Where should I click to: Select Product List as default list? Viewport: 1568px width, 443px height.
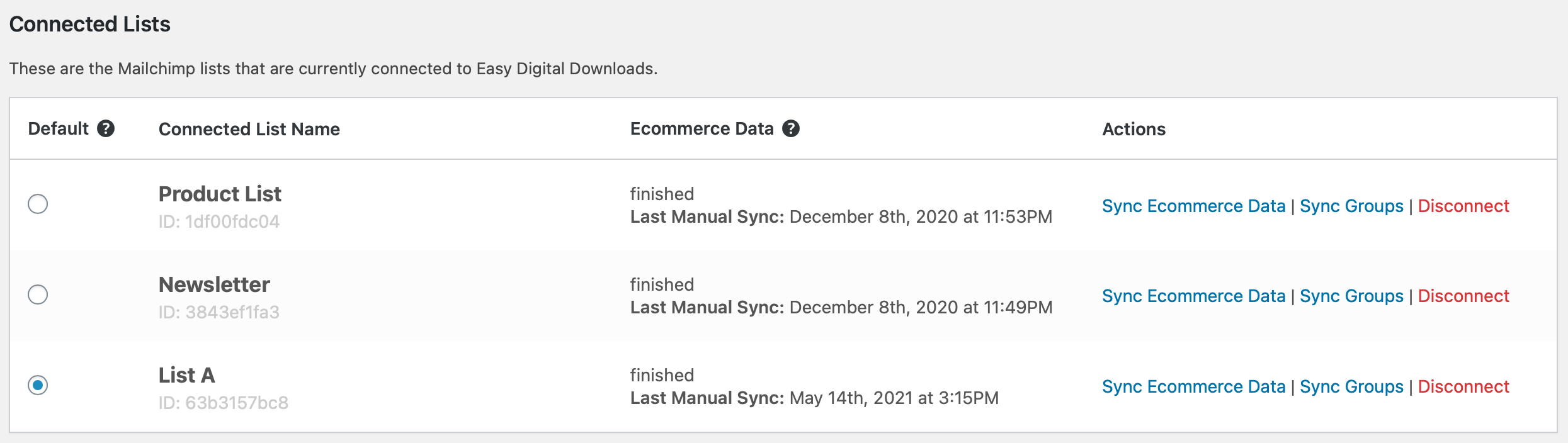click(38, 204)
